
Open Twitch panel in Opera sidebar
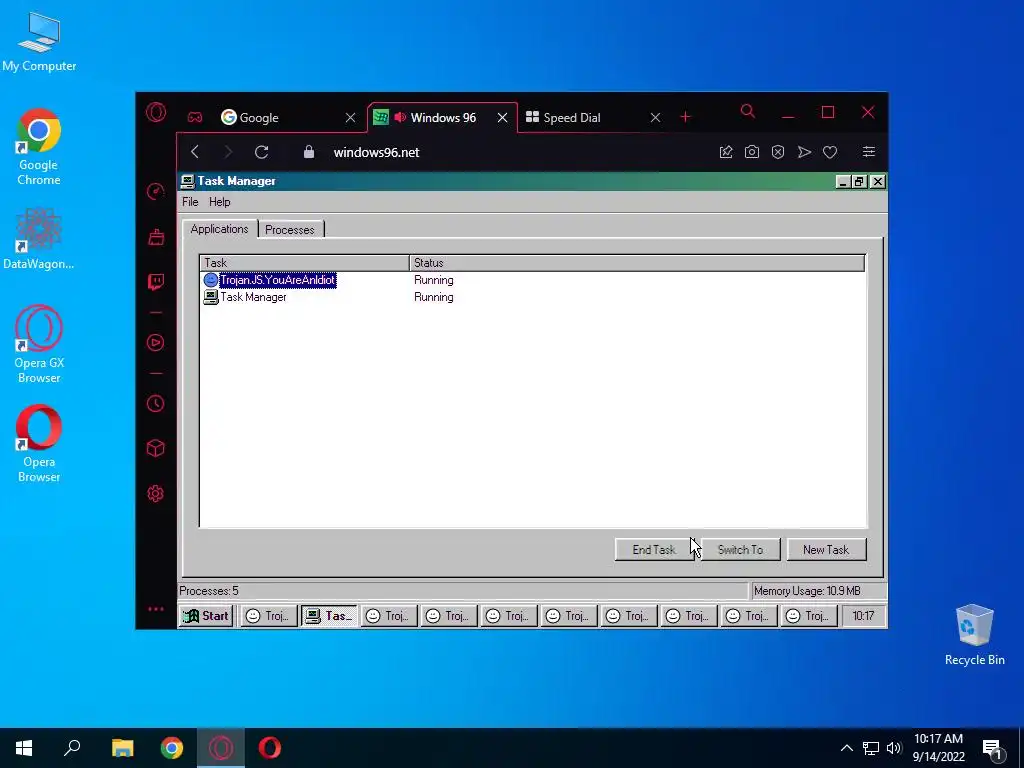[155, 281]
